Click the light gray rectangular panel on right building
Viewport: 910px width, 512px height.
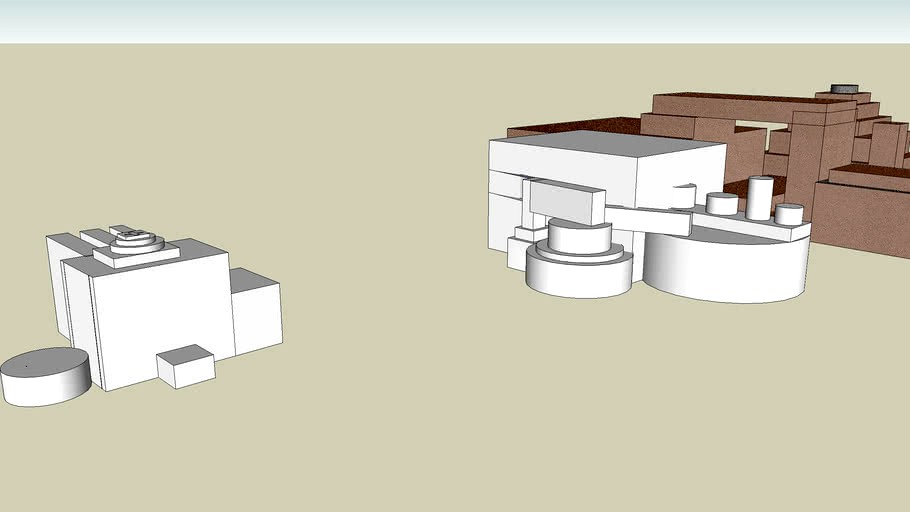567,201
